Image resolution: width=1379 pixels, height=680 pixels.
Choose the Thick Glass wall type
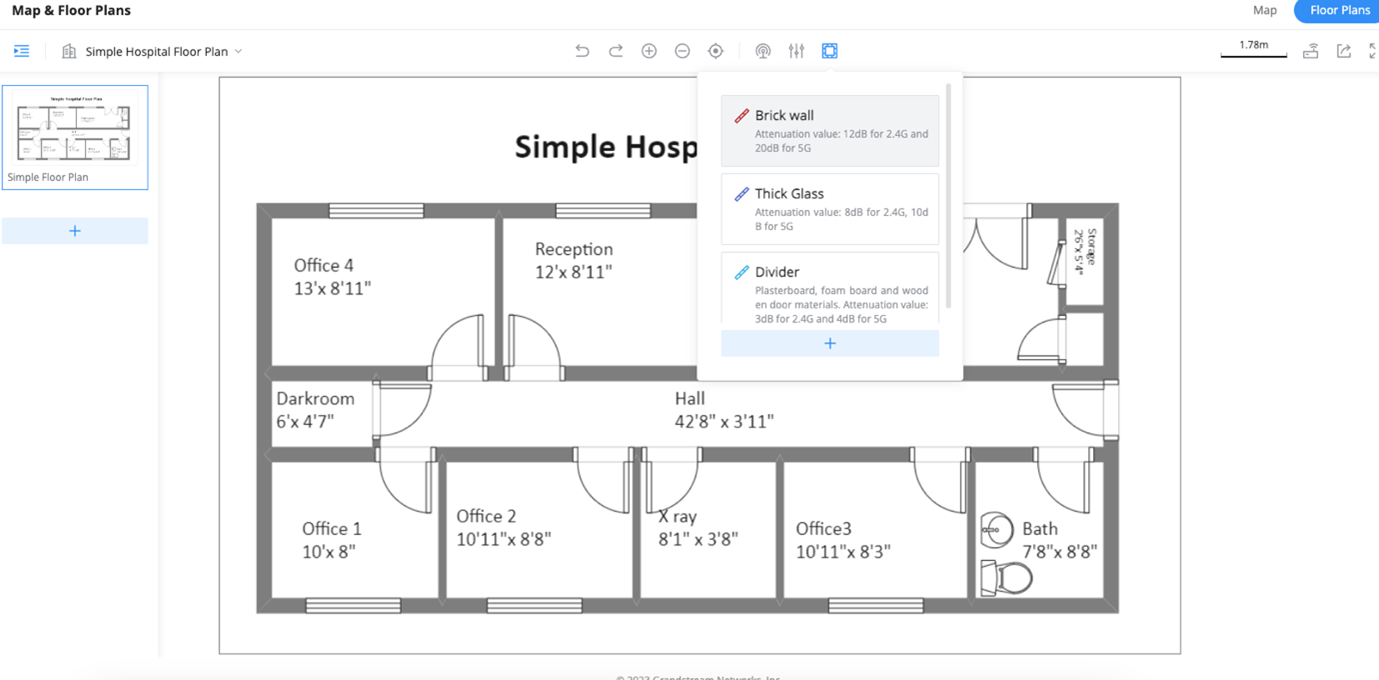[829, 209]
